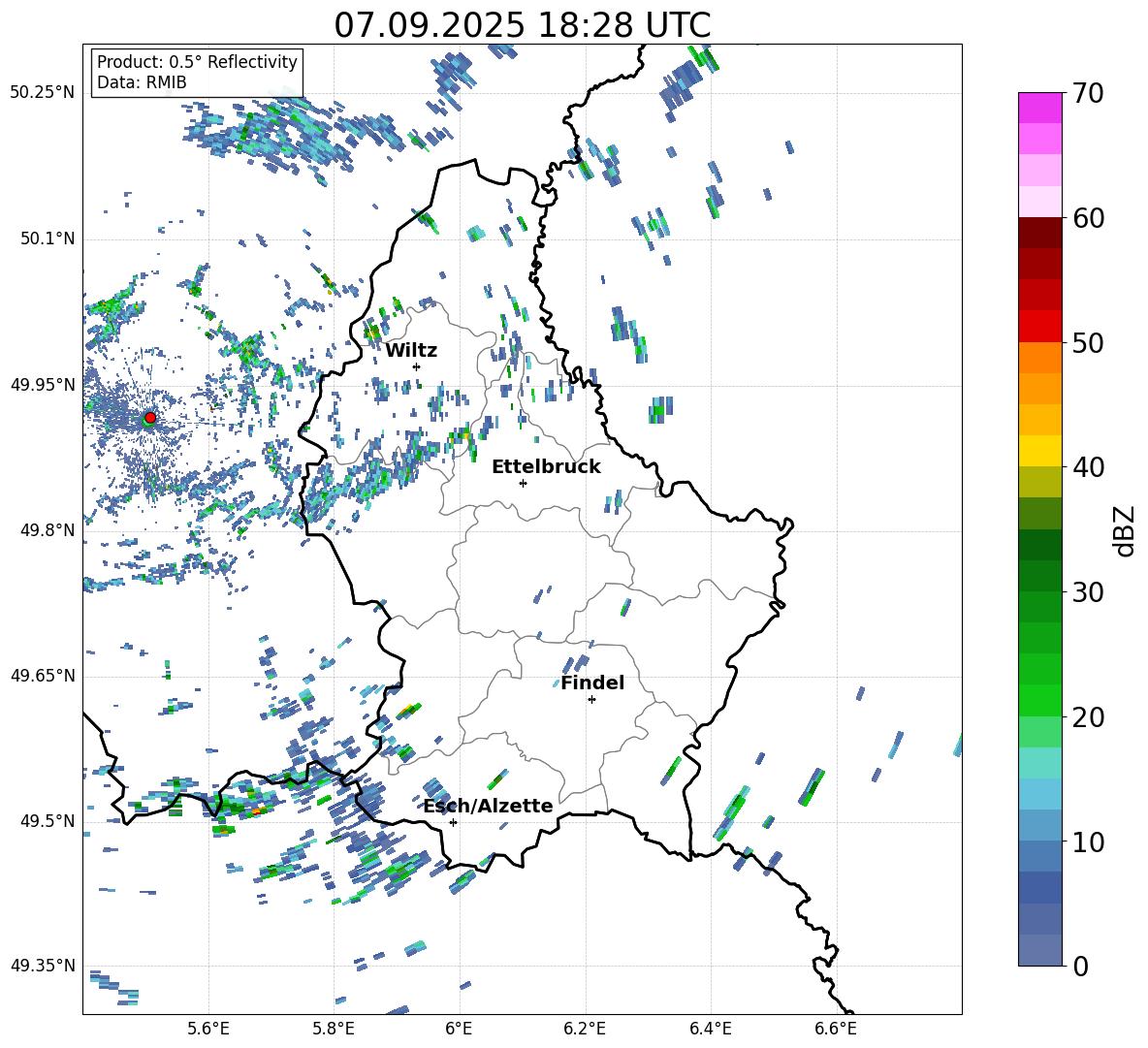This screenshot has width=1148, height=1048.
Task: Click the orange colorbar segment just below 50
Action: (x=1040, y=358)
